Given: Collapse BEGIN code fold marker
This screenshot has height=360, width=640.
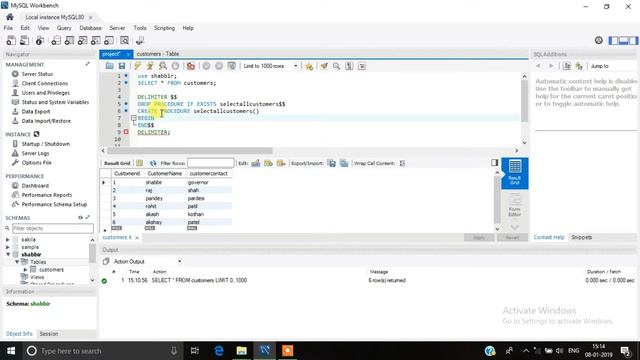Looking at the screenshot, I should (x=133, y=118).
